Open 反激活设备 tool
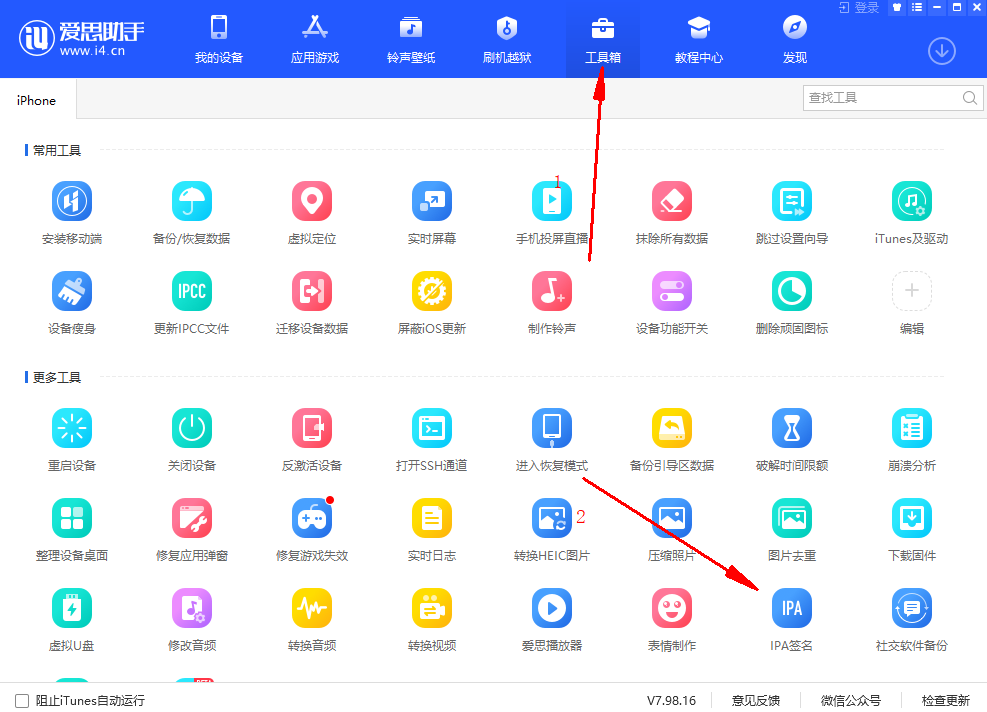The image size is (987, 712). [x=312, y=429]
